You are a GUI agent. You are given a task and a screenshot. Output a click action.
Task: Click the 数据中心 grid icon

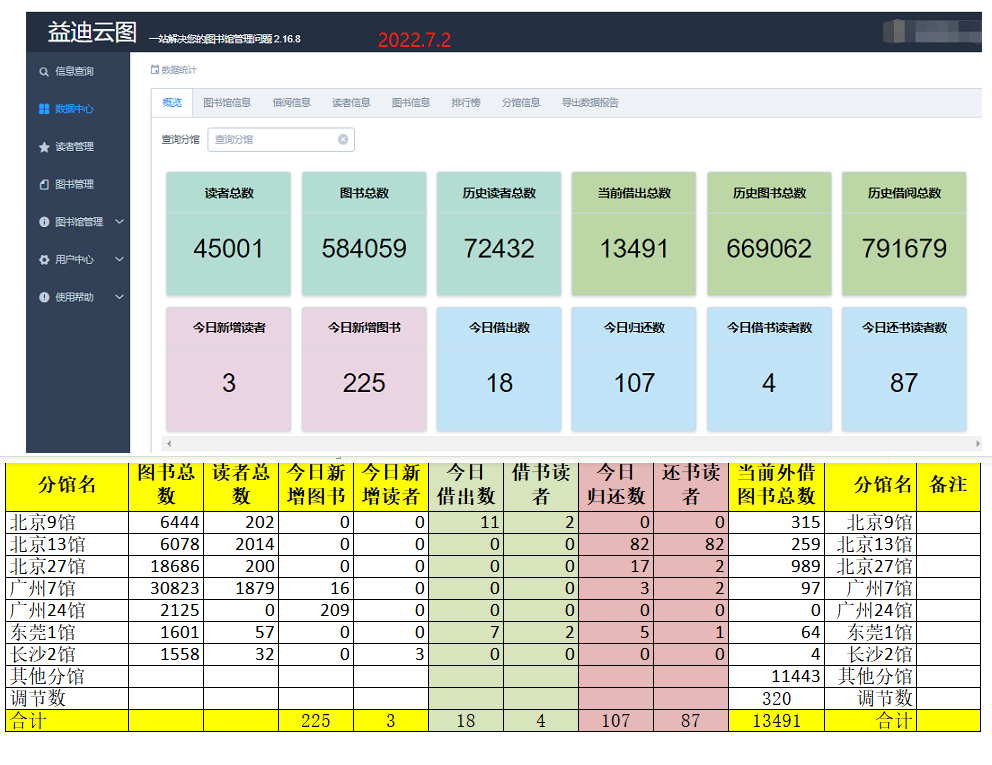click(44, 109)
